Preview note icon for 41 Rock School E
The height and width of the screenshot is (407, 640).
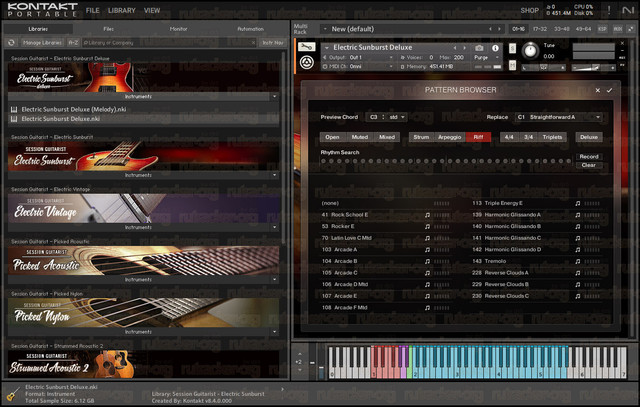(x=427, y=215)
